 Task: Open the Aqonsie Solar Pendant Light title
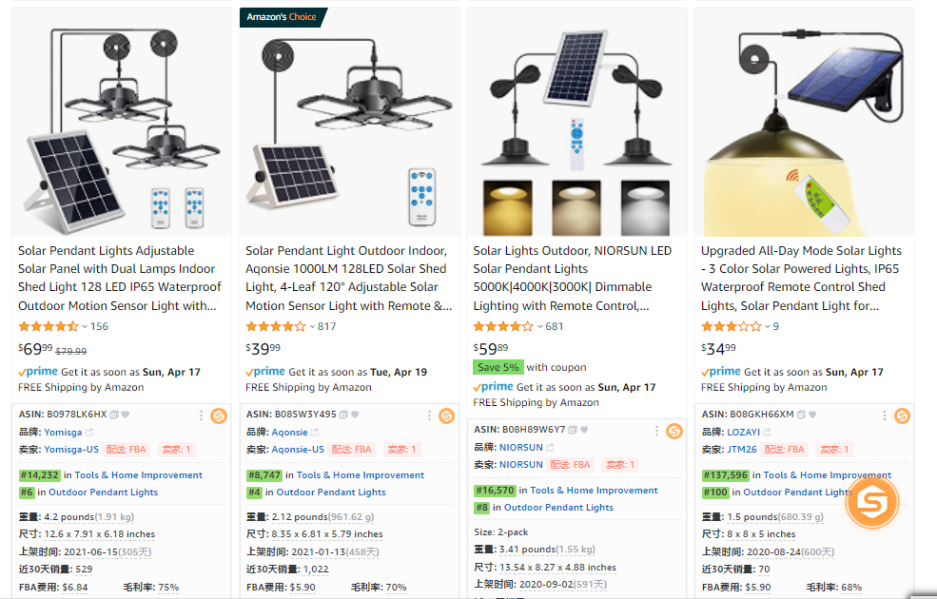[349, 278]
